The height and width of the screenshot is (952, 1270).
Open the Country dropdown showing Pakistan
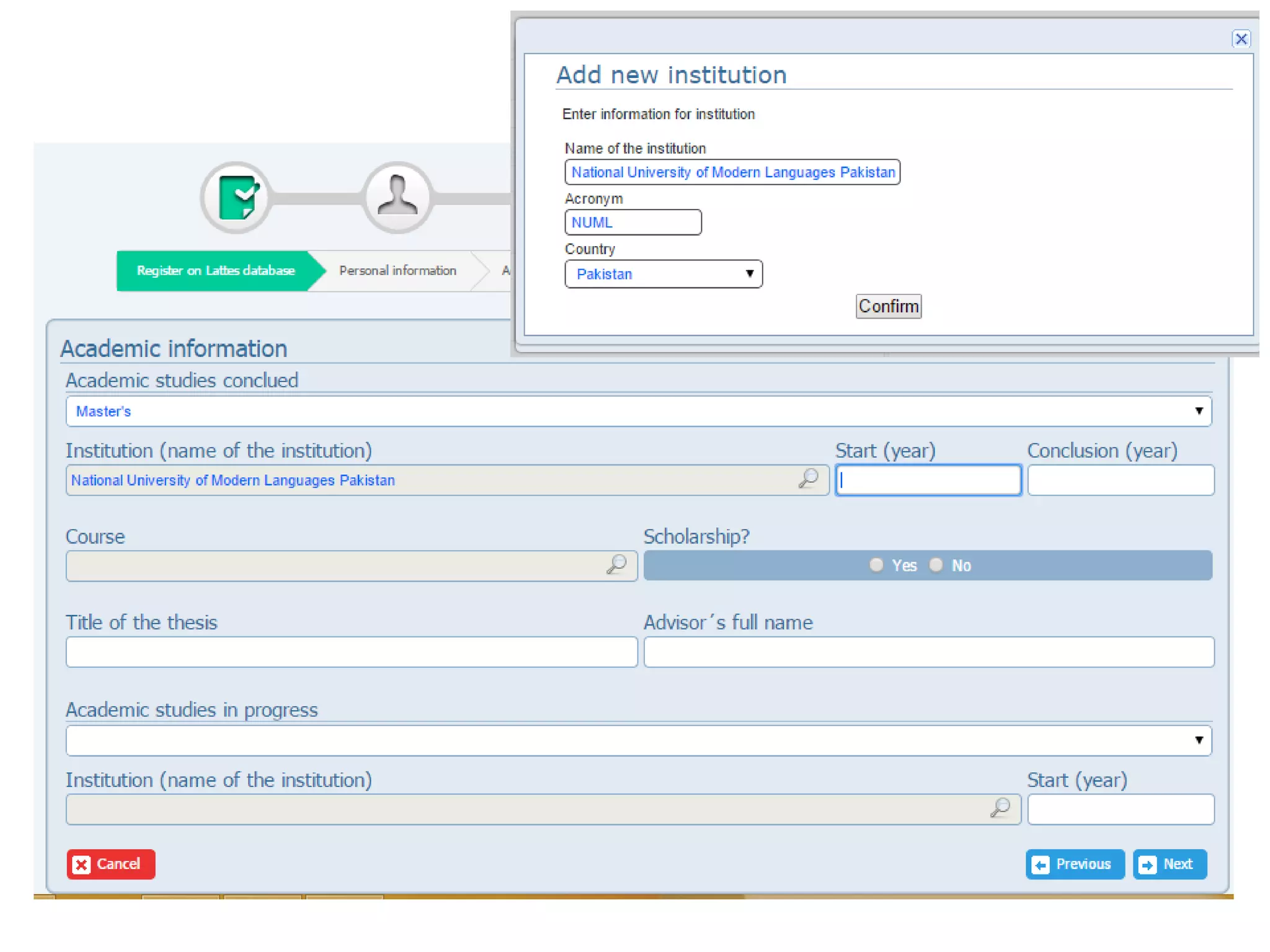point(663,274)
